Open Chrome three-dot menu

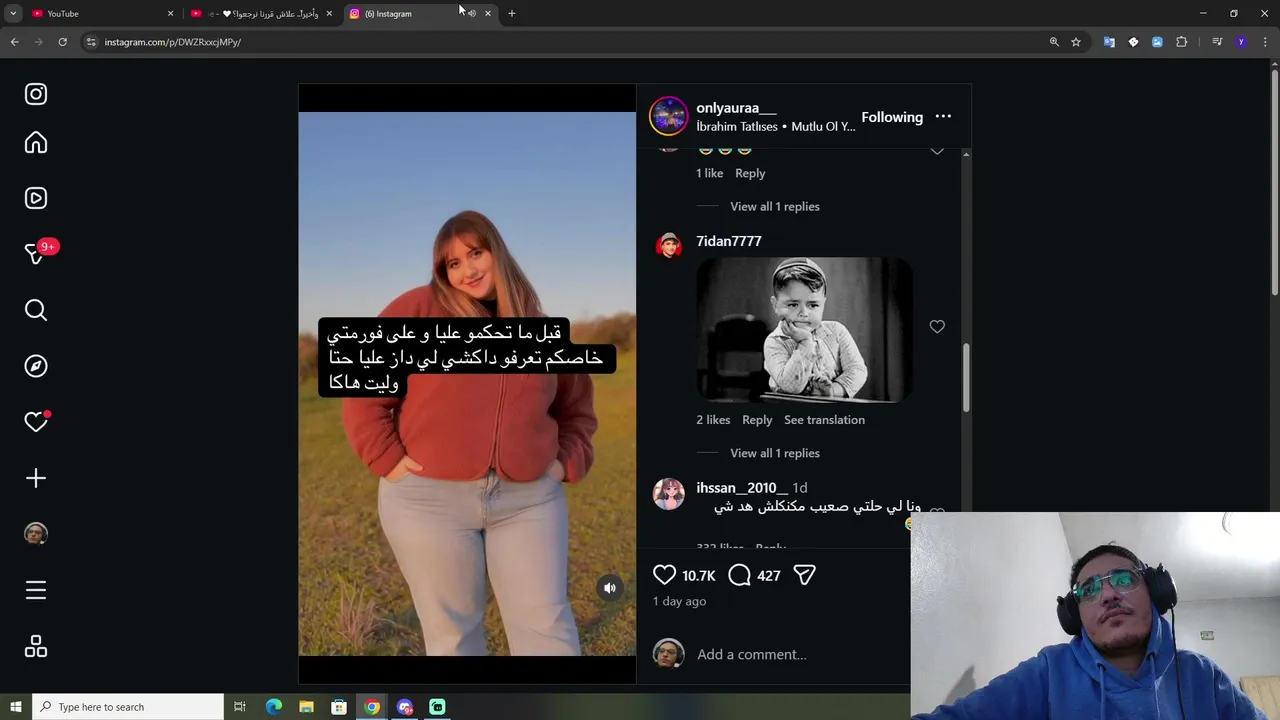click(1265, 42)
